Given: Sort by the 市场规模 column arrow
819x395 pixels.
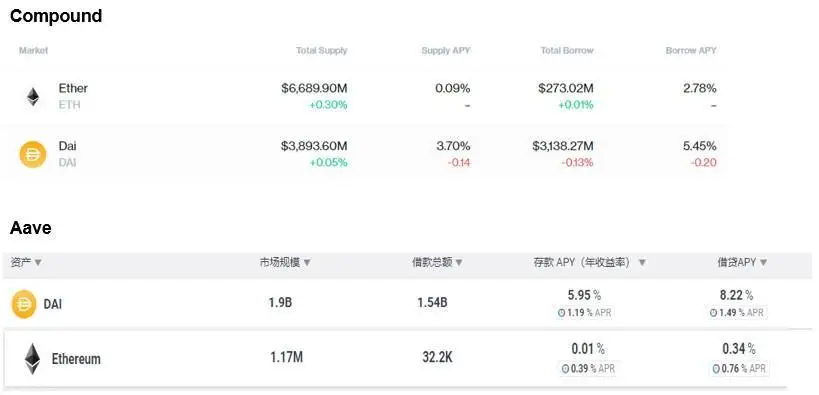Looking at the screenshot, I should coord(307,262).
